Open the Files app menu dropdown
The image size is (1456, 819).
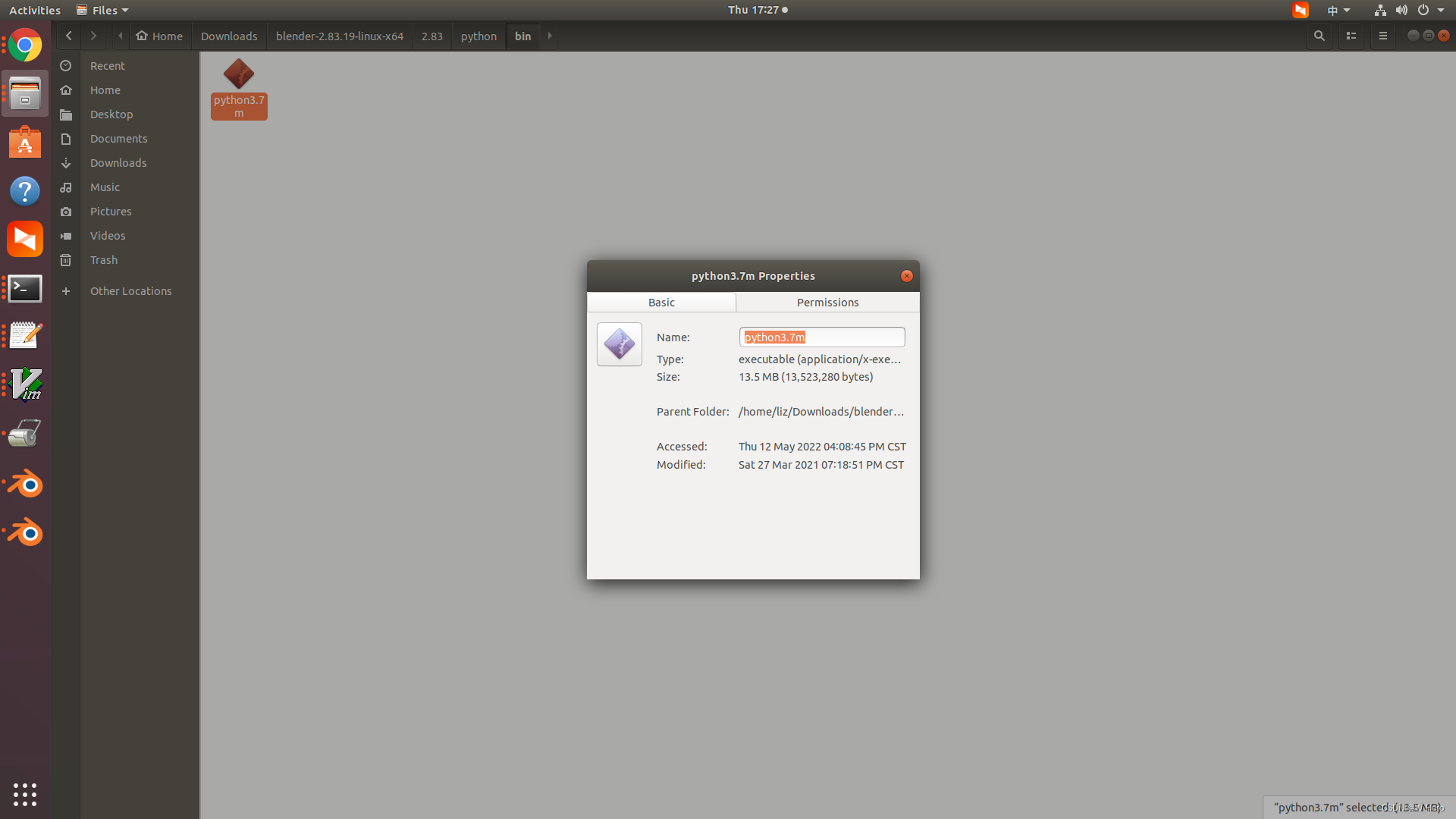click(104, 10)
